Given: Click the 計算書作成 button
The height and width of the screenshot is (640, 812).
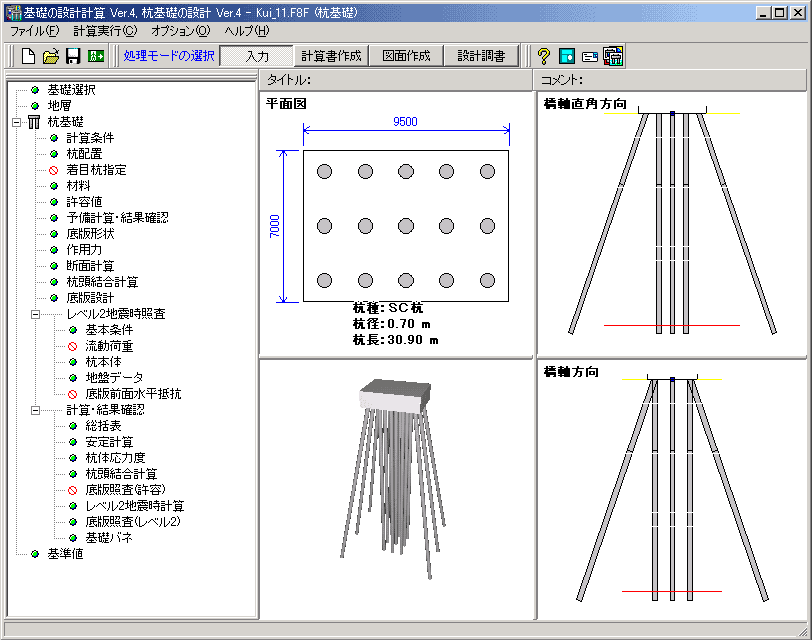Looking at the screenshot, I should click(x=332, y=56).
